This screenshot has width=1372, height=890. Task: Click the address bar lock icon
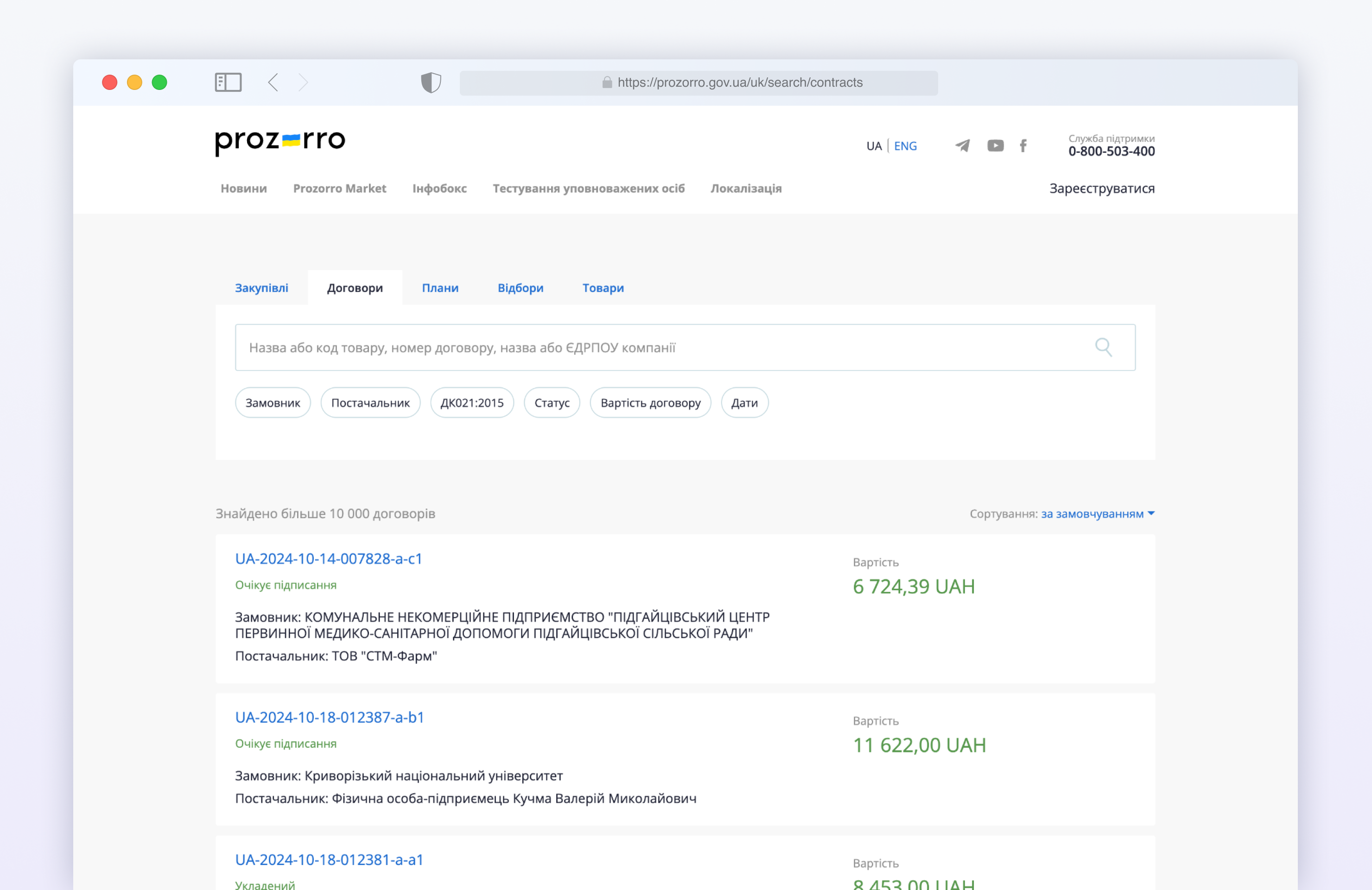click(x=607, y=83)
